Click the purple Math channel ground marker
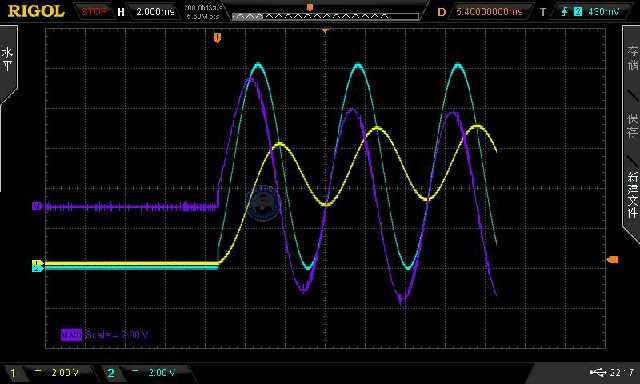640x384 pixels. pyautogui.click(x=37, y=206)
